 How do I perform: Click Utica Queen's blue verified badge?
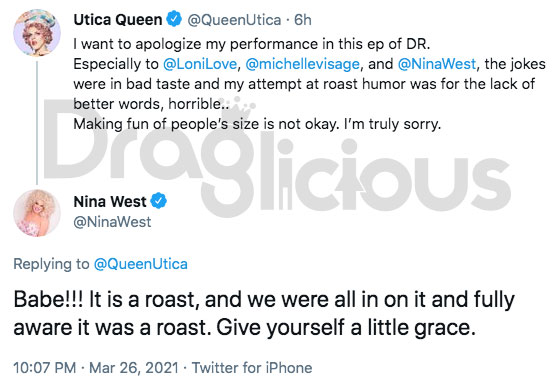tap(174, 19)
